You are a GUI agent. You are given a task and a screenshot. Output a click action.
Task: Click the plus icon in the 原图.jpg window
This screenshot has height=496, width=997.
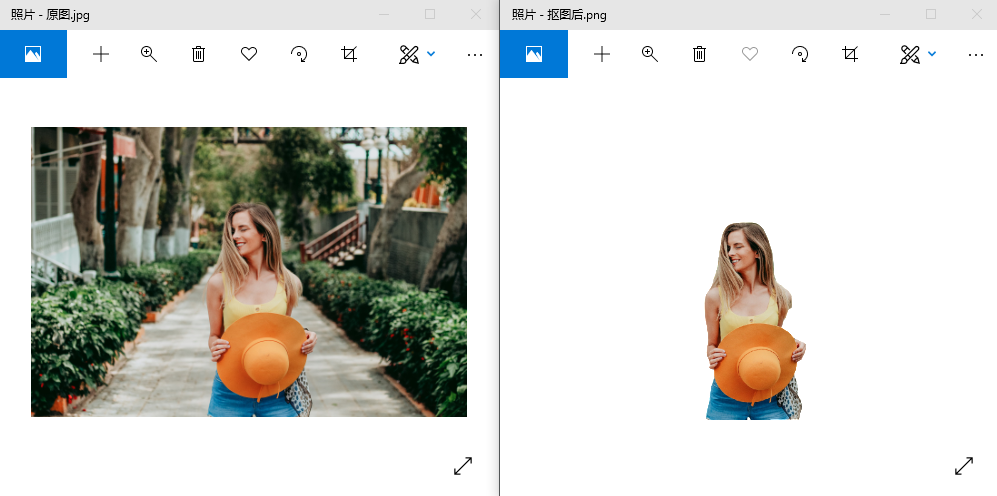pos(101,54)
